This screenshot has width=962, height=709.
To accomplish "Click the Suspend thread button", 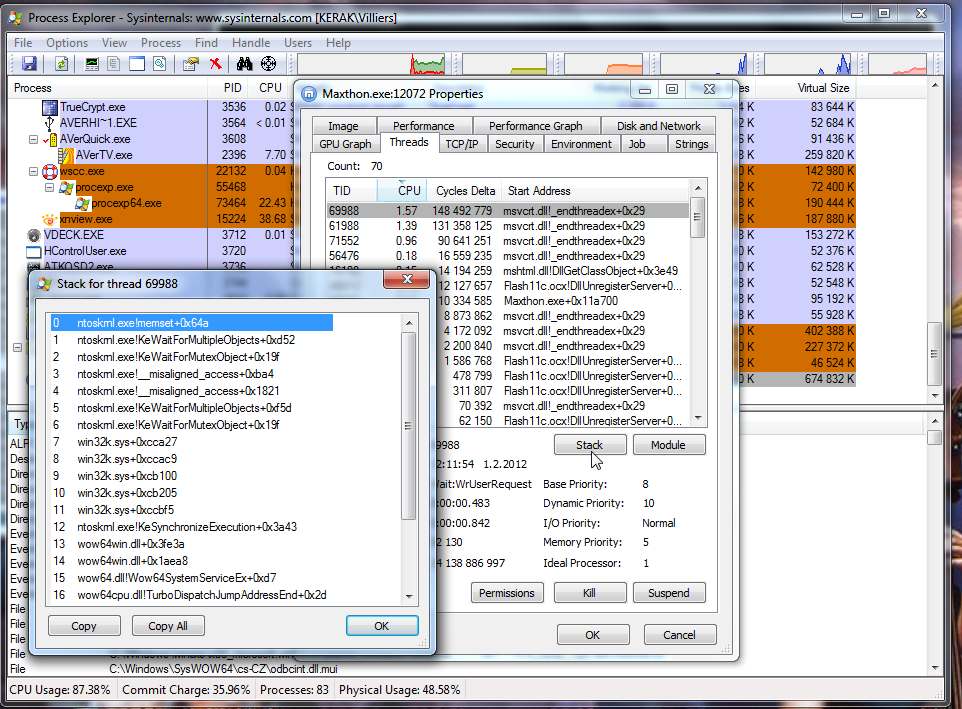I will tap(668, 593).
